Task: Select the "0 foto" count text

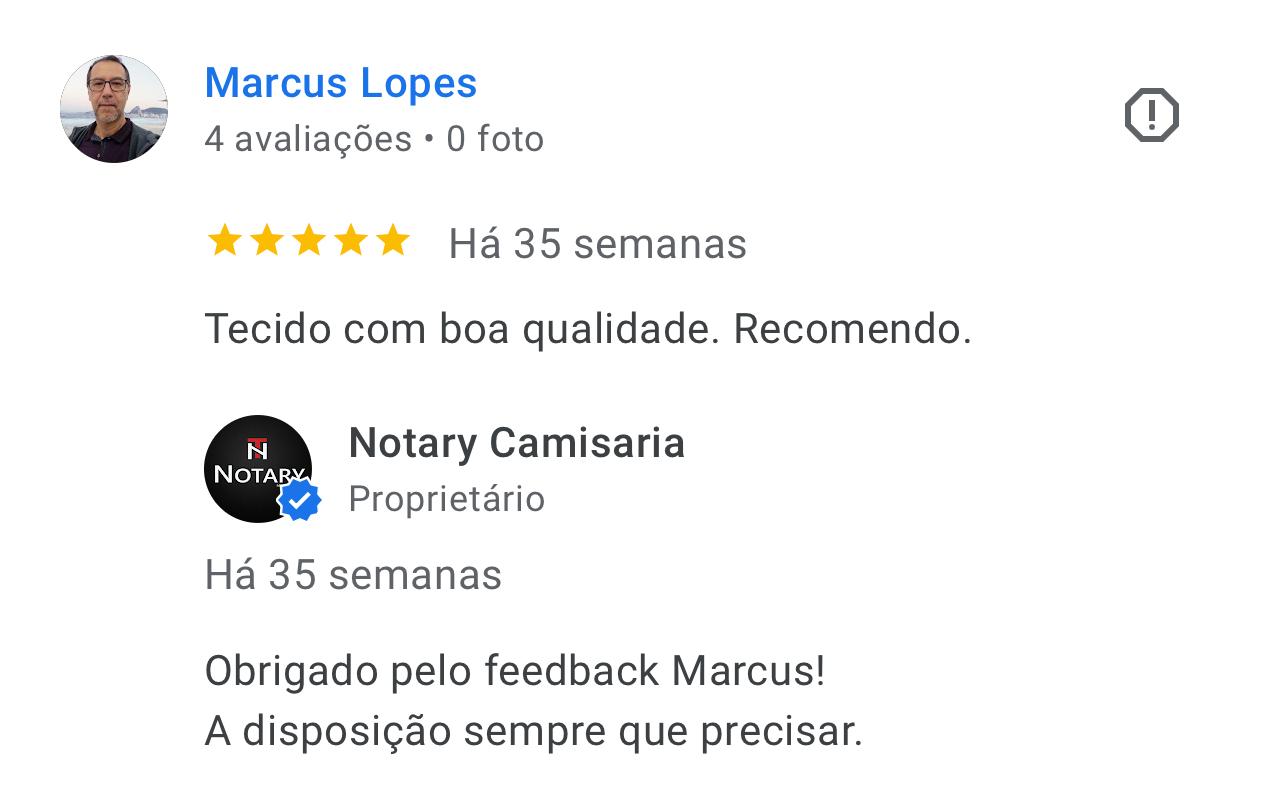Action: [x=495, y=139]
